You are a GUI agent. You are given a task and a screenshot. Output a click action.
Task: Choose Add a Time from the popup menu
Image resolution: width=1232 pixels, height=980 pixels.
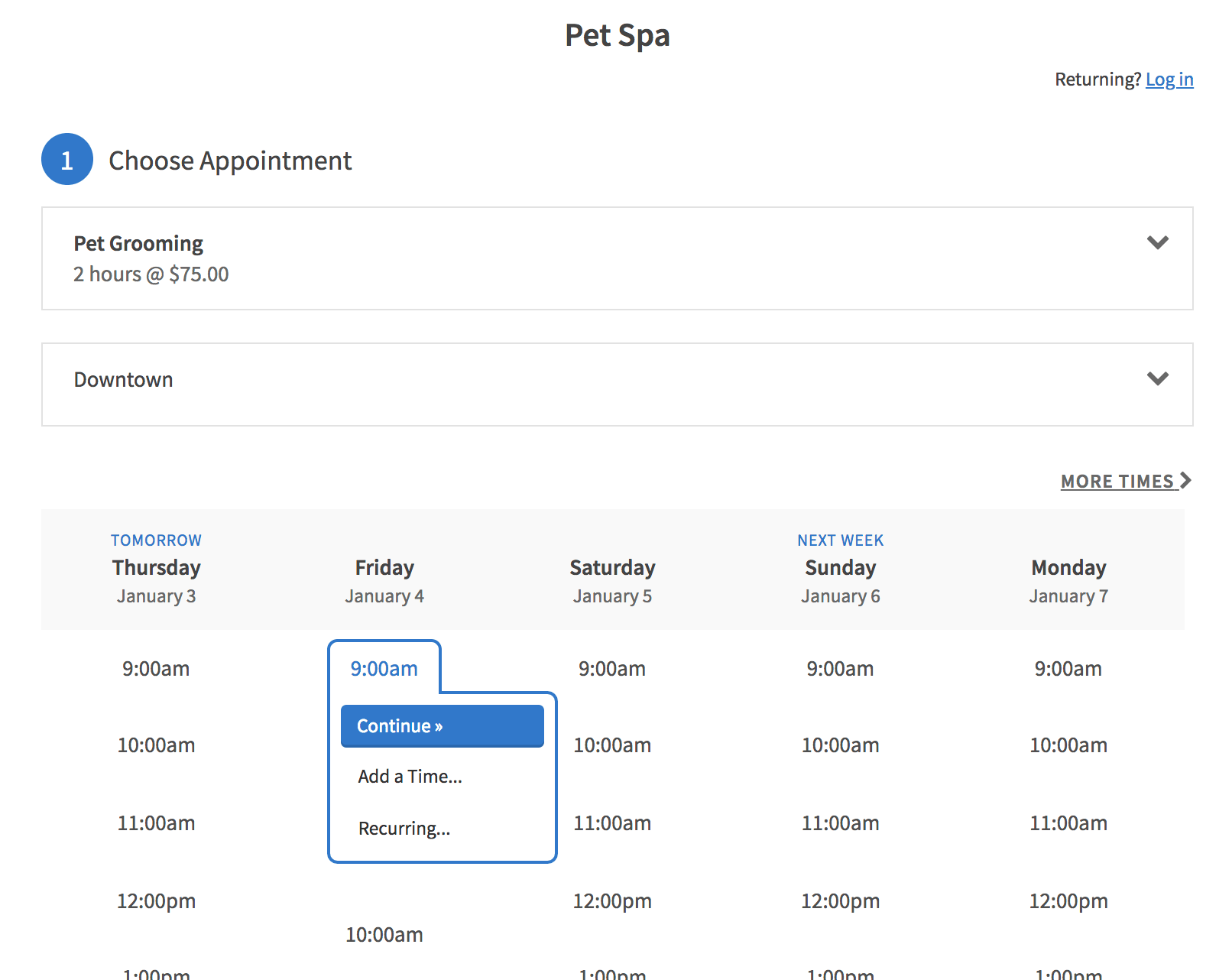[409, 776]
